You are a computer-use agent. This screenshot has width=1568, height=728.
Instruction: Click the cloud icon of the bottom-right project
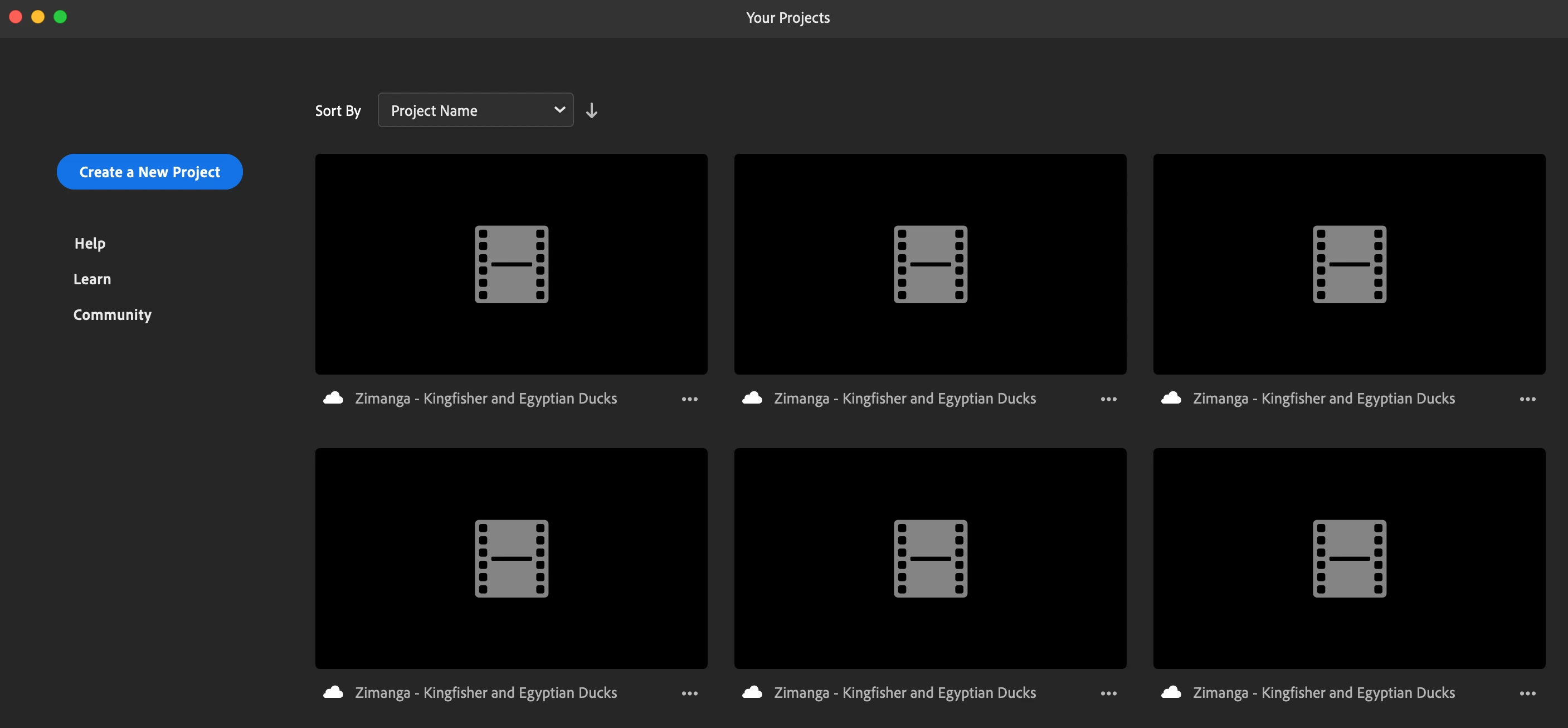point(1171,693)
